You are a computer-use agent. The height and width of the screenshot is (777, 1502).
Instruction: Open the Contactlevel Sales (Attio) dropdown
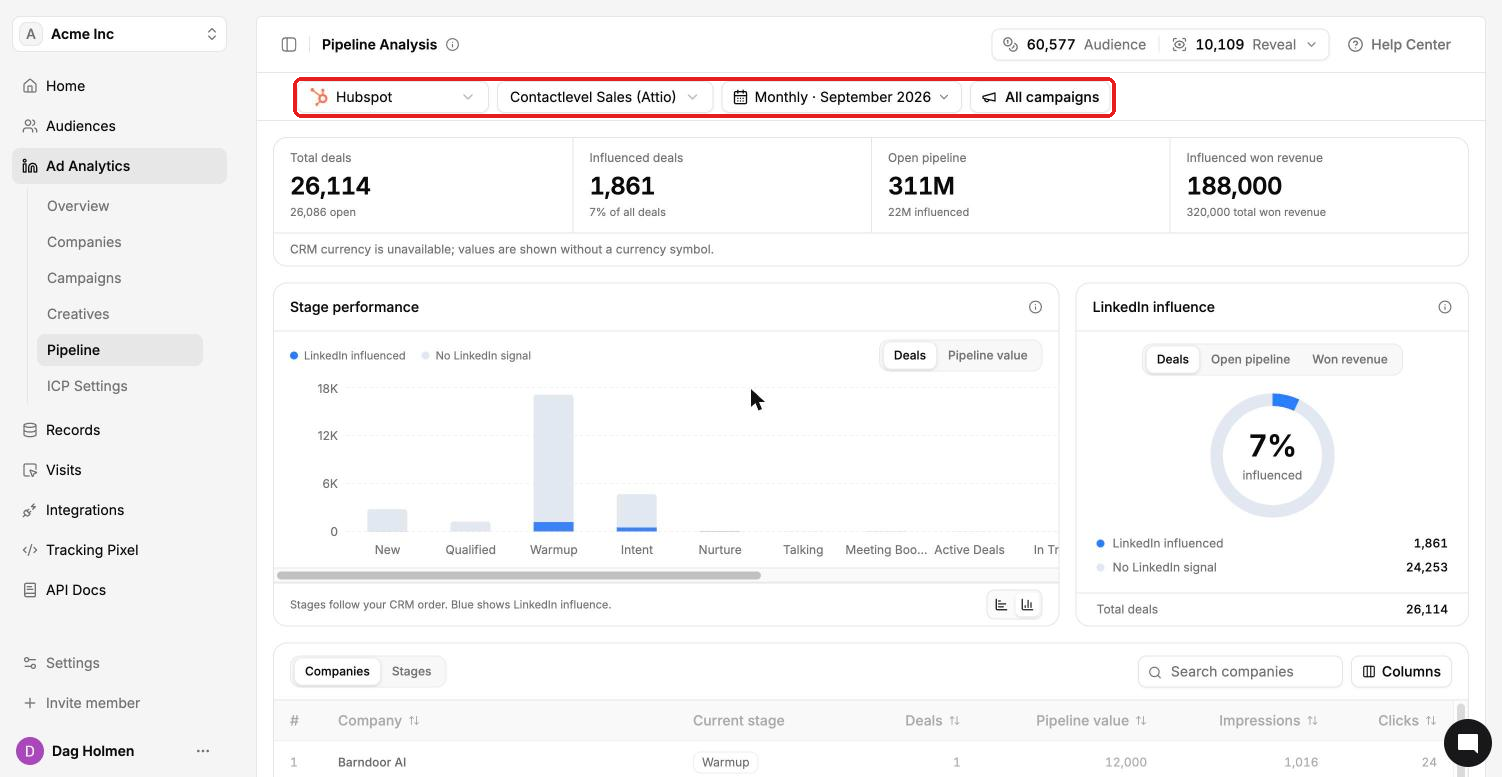[604, 97]
